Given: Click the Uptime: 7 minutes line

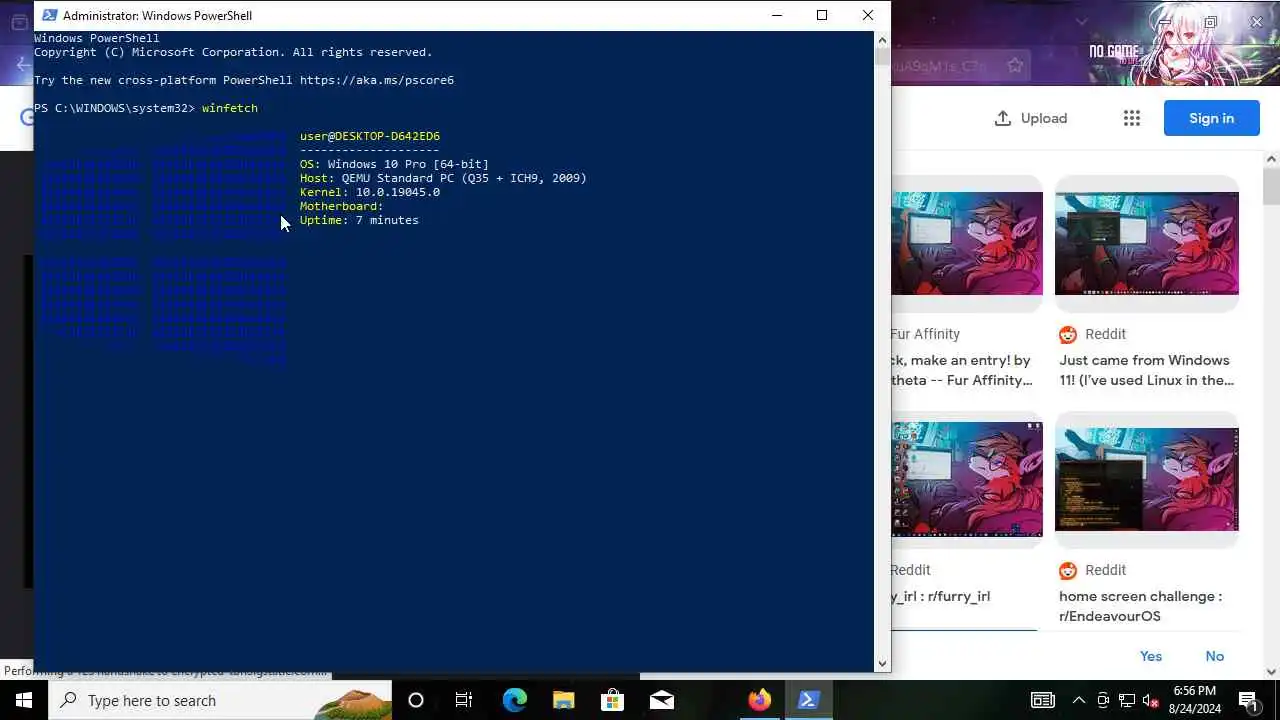Looking at the screenshot, I should point(359,220).
